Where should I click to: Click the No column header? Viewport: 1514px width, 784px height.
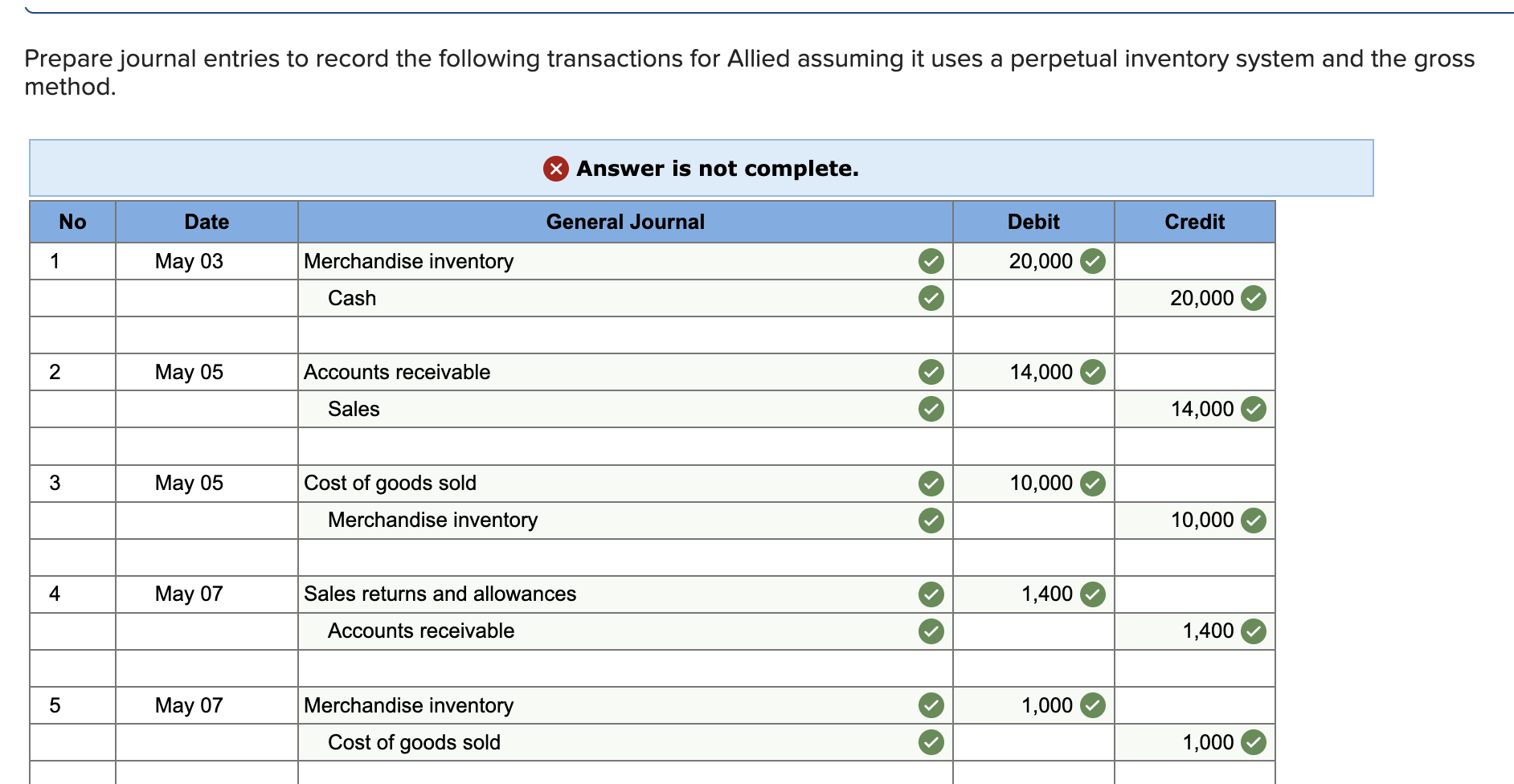pos(72,222)
